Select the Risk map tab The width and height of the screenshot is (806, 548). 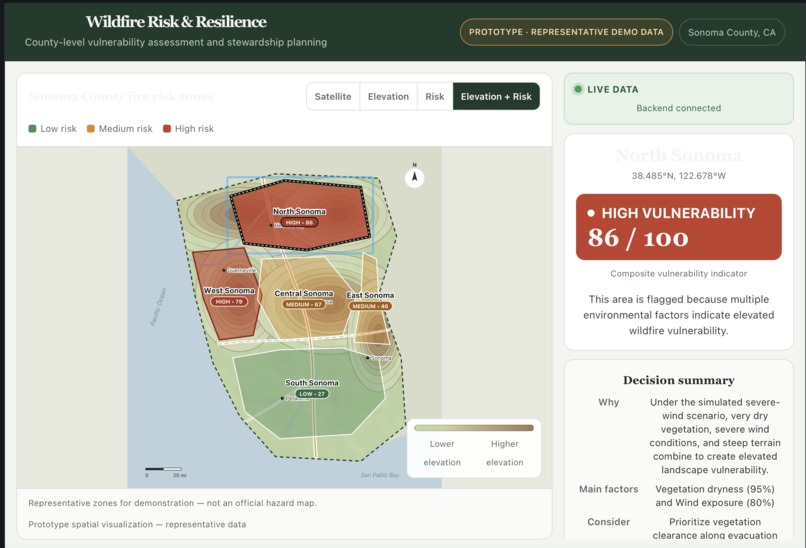(x=434, y=97)
